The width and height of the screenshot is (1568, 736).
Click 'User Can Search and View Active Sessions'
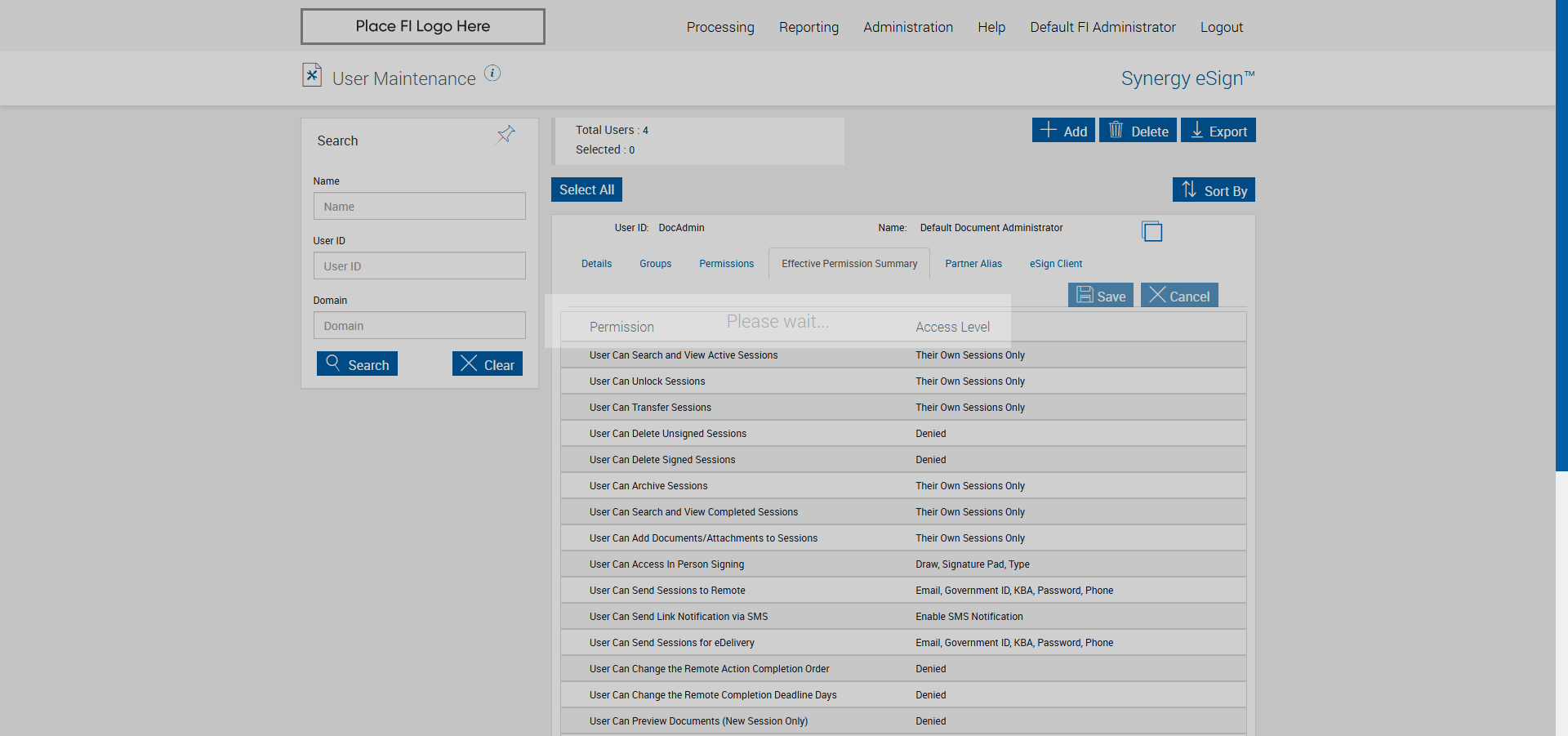point(684,355)
